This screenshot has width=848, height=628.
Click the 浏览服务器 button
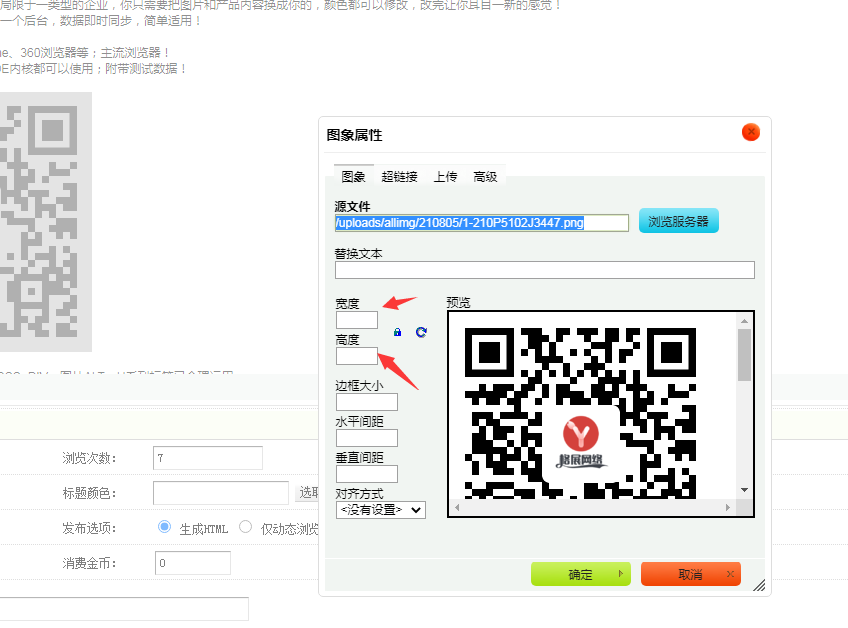679,221
